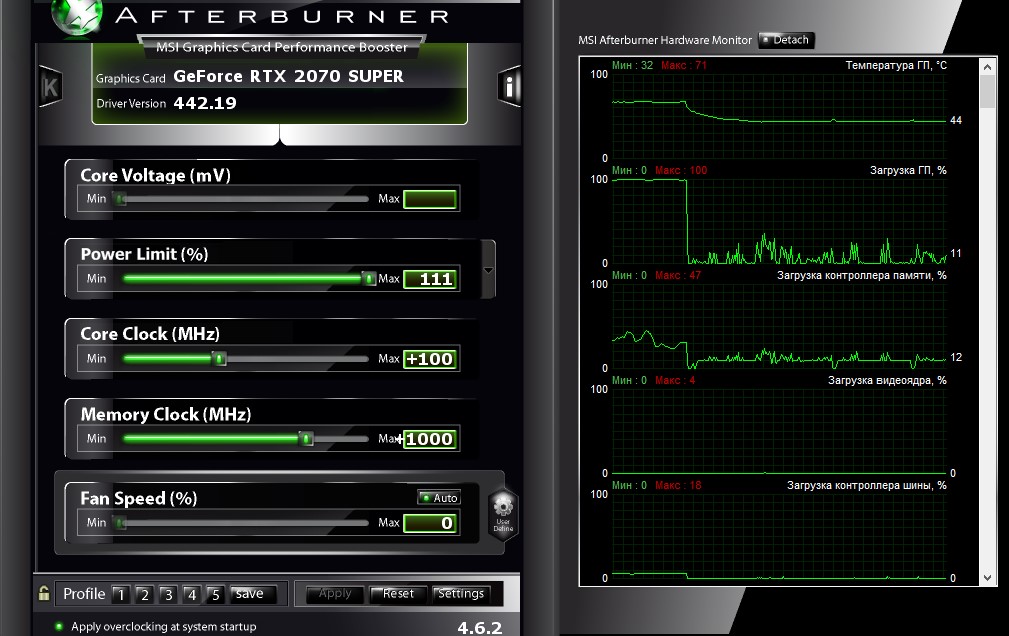This screenshot has width=1009, height=636.
Task: Select Profile 5 slot
Action: 215,594
